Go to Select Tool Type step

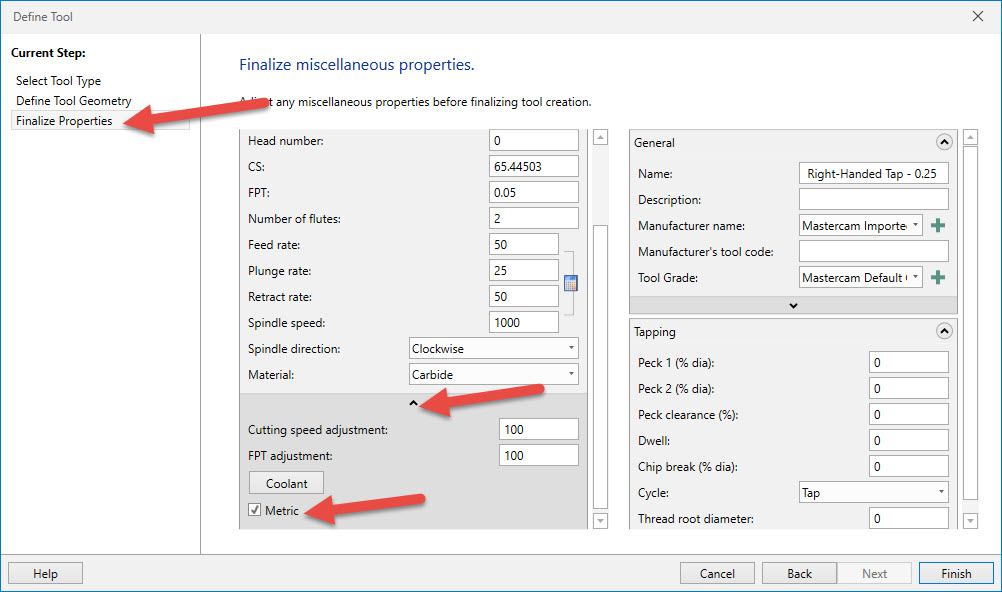[x=58, y=81]
